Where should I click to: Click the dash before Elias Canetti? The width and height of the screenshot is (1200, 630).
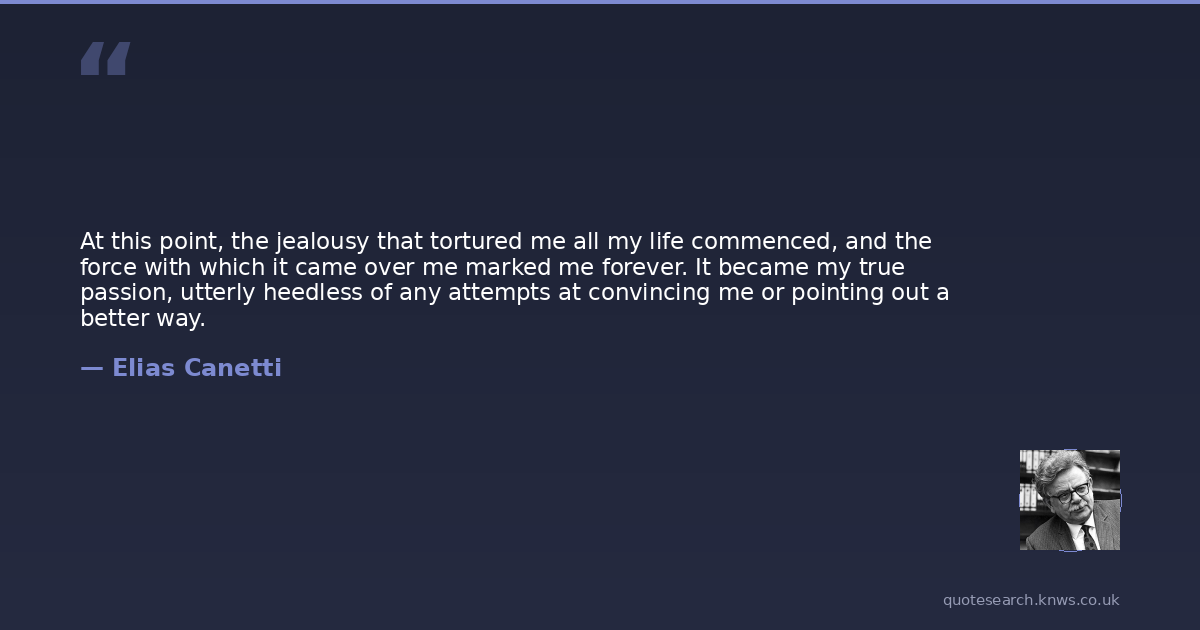coord(91,368)
